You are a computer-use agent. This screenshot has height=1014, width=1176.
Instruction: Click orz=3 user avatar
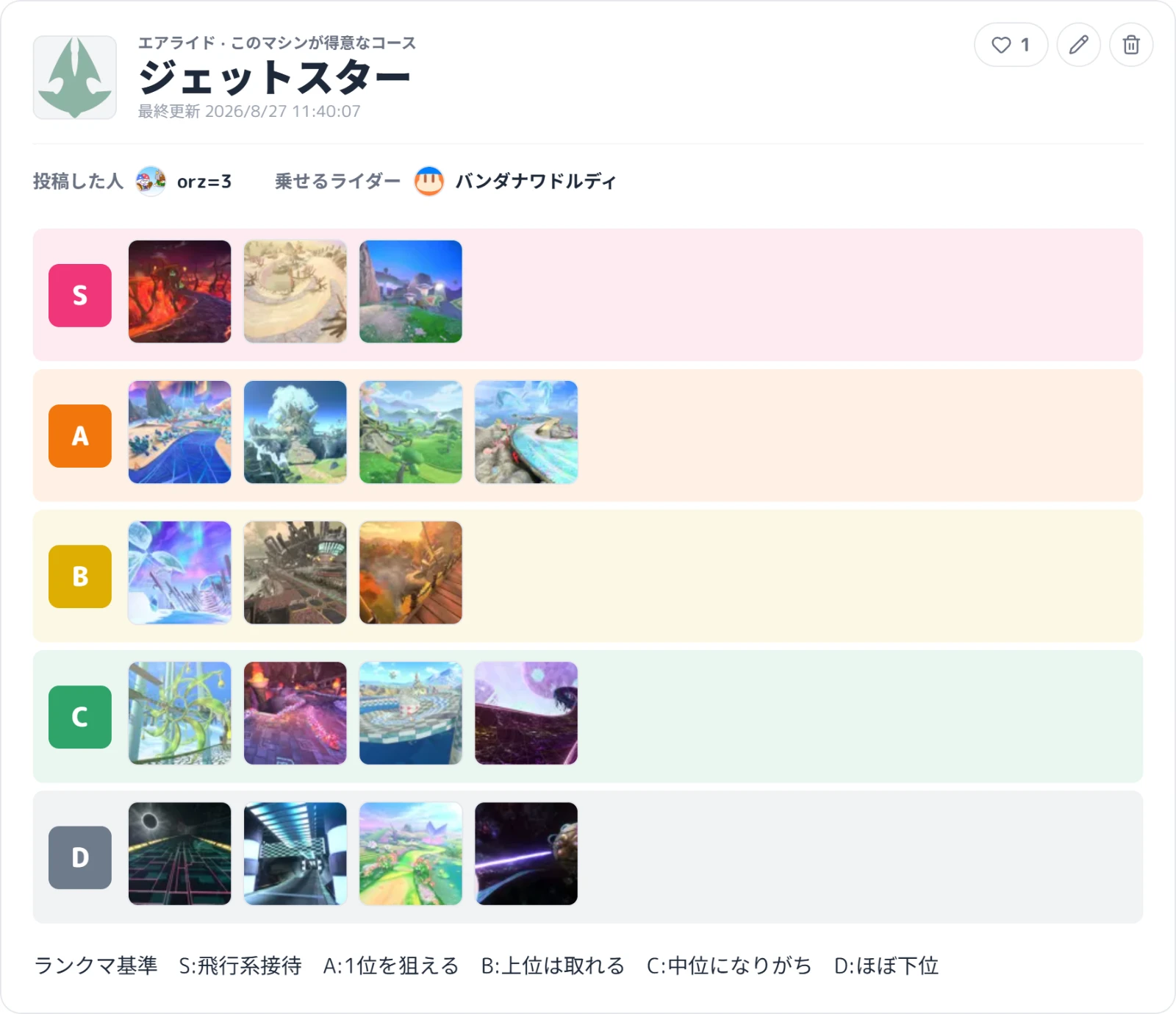tap(151, 181)
